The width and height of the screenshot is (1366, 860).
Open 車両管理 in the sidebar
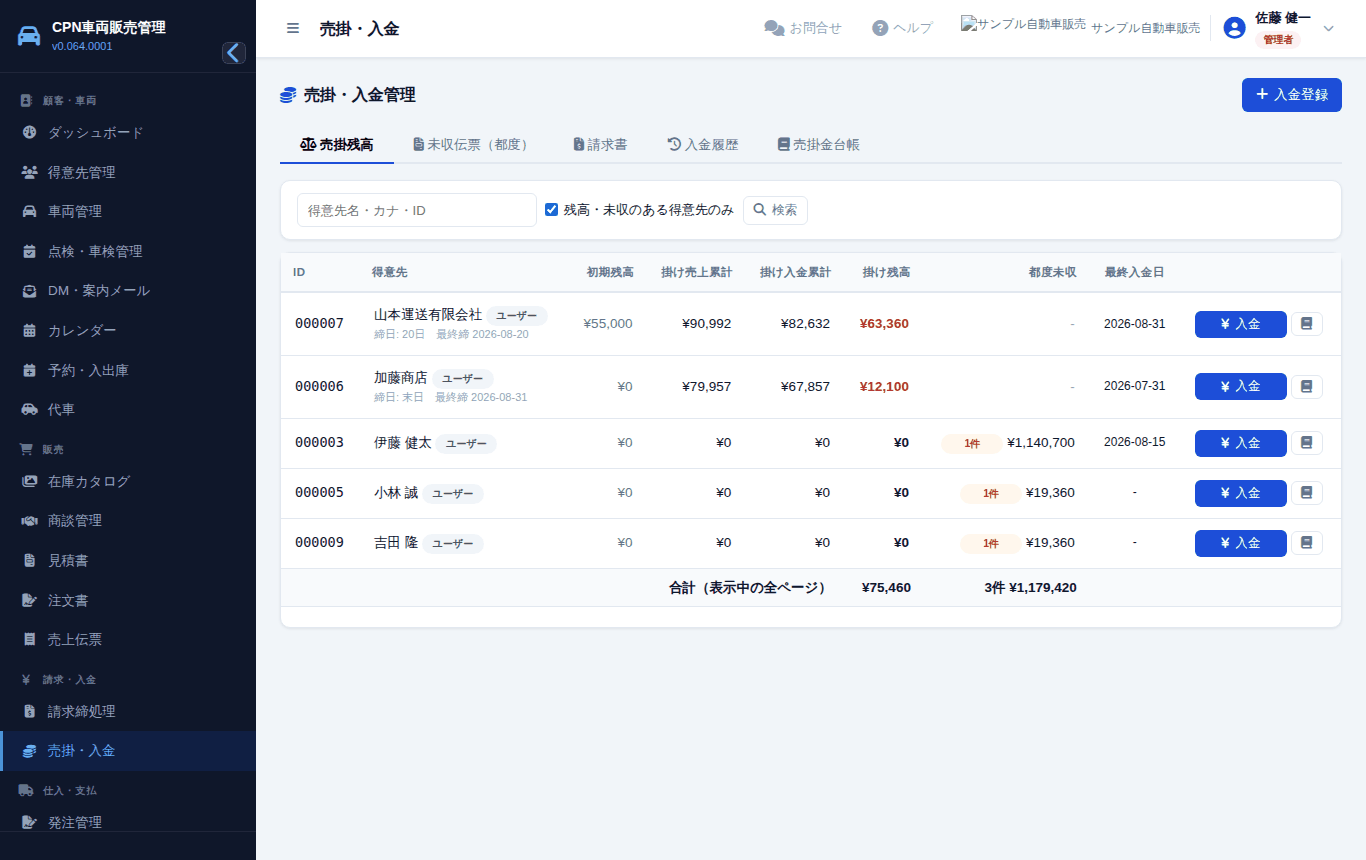pyautogui.click(x=128, y=212)
